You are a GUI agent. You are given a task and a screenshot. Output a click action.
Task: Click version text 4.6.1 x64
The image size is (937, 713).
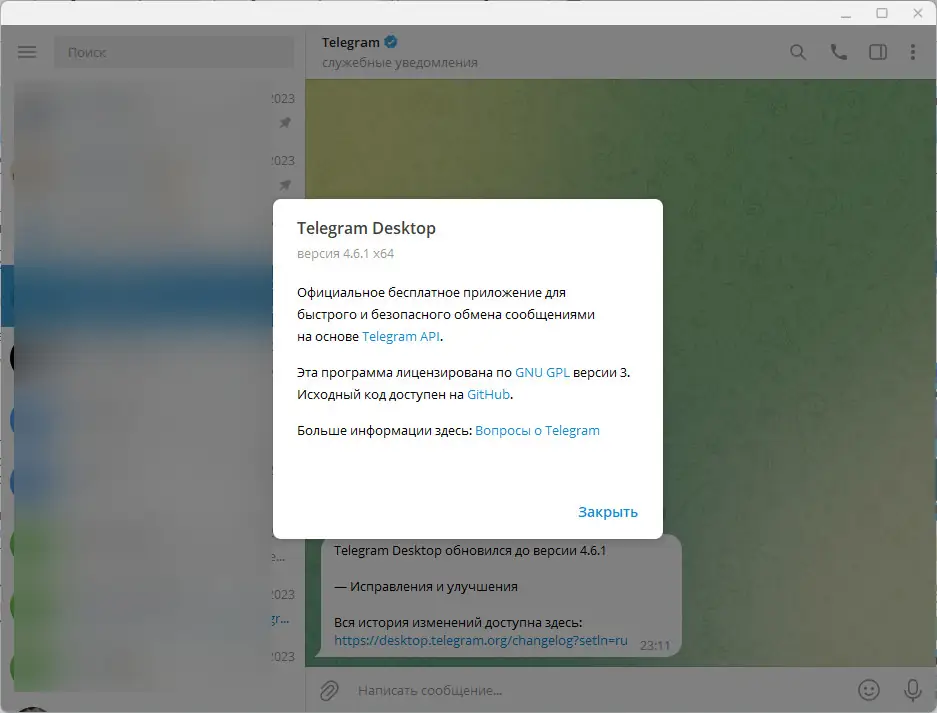pyautogui.click(x=345, y=253)
